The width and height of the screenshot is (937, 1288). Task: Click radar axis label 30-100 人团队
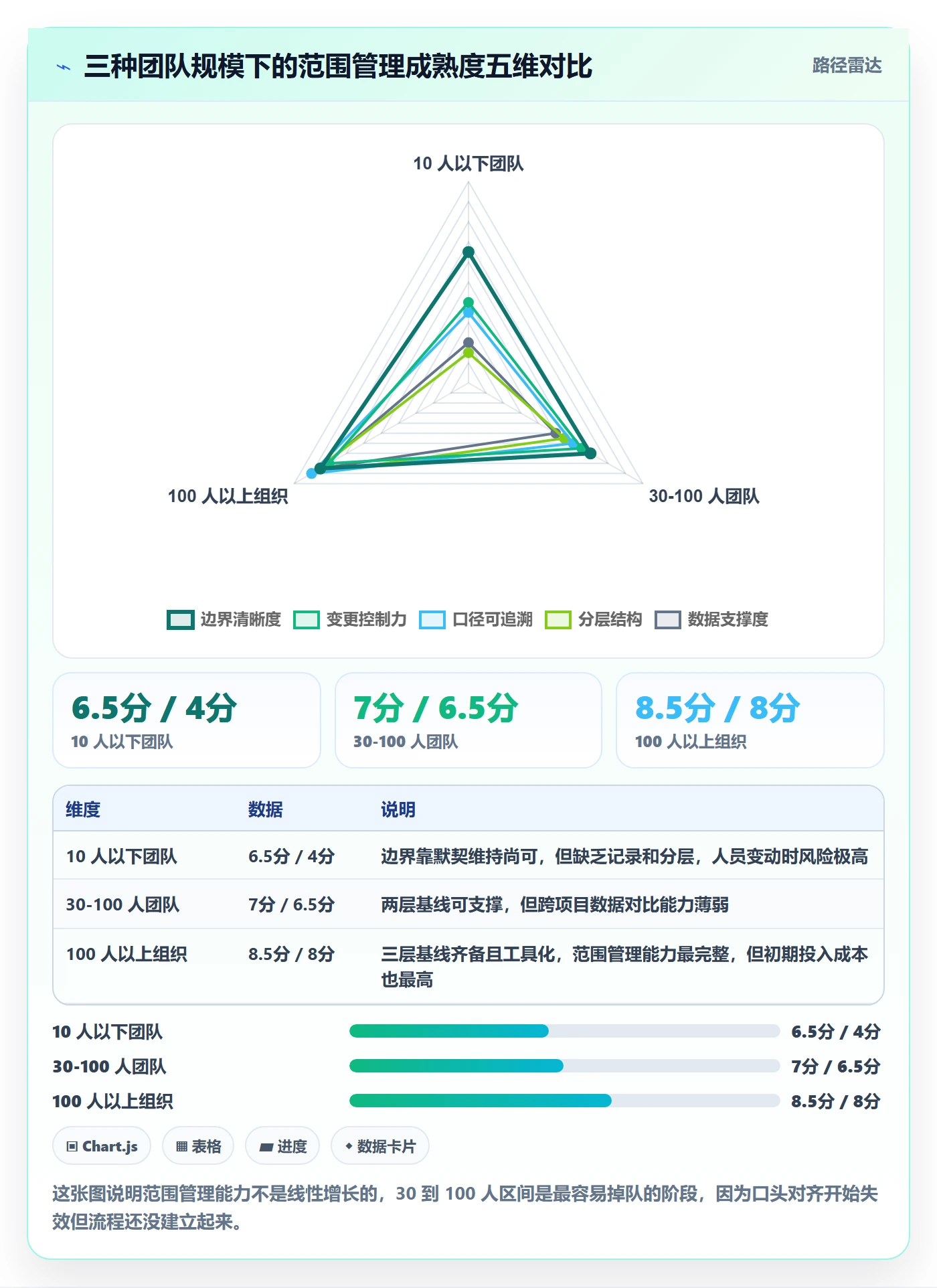(704, 496)
